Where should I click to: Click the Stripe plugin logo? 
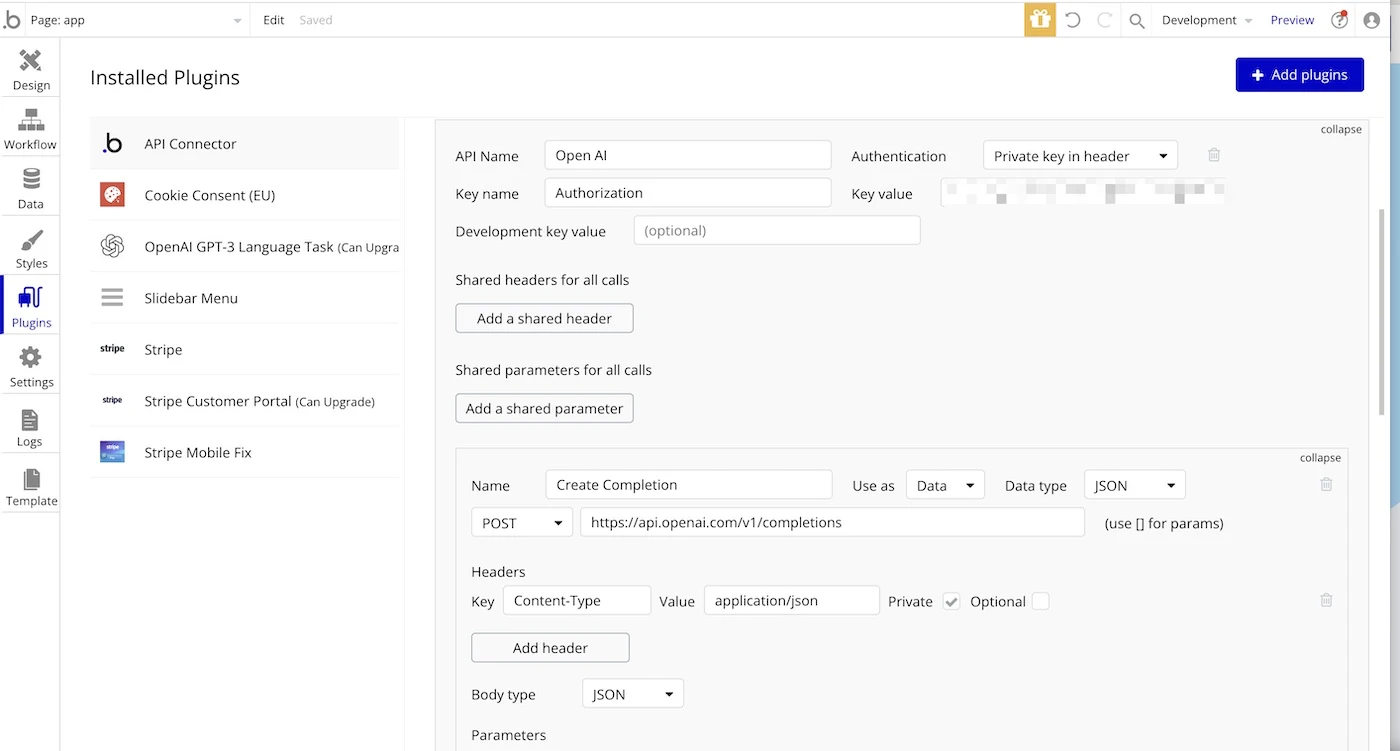[112, 349]
